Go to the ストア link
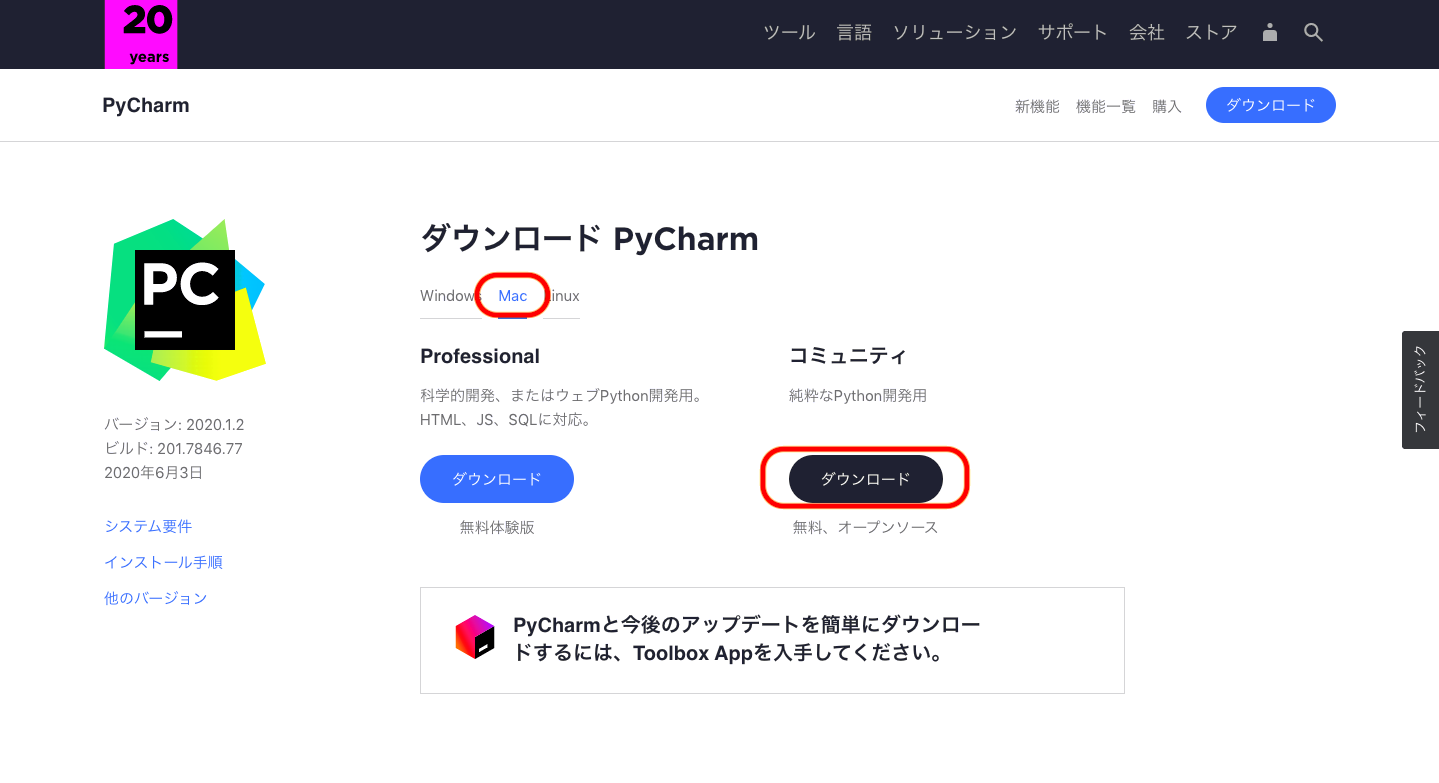 pos(1211,32)
